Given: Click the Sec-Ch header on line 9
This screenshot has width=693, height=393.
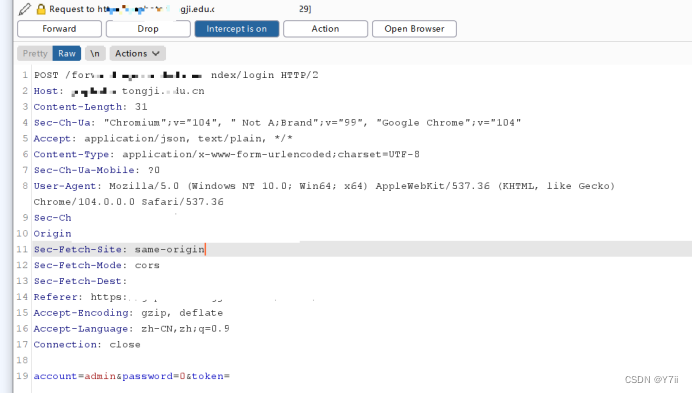Looking at the screenshot, I should click(53, 218).
